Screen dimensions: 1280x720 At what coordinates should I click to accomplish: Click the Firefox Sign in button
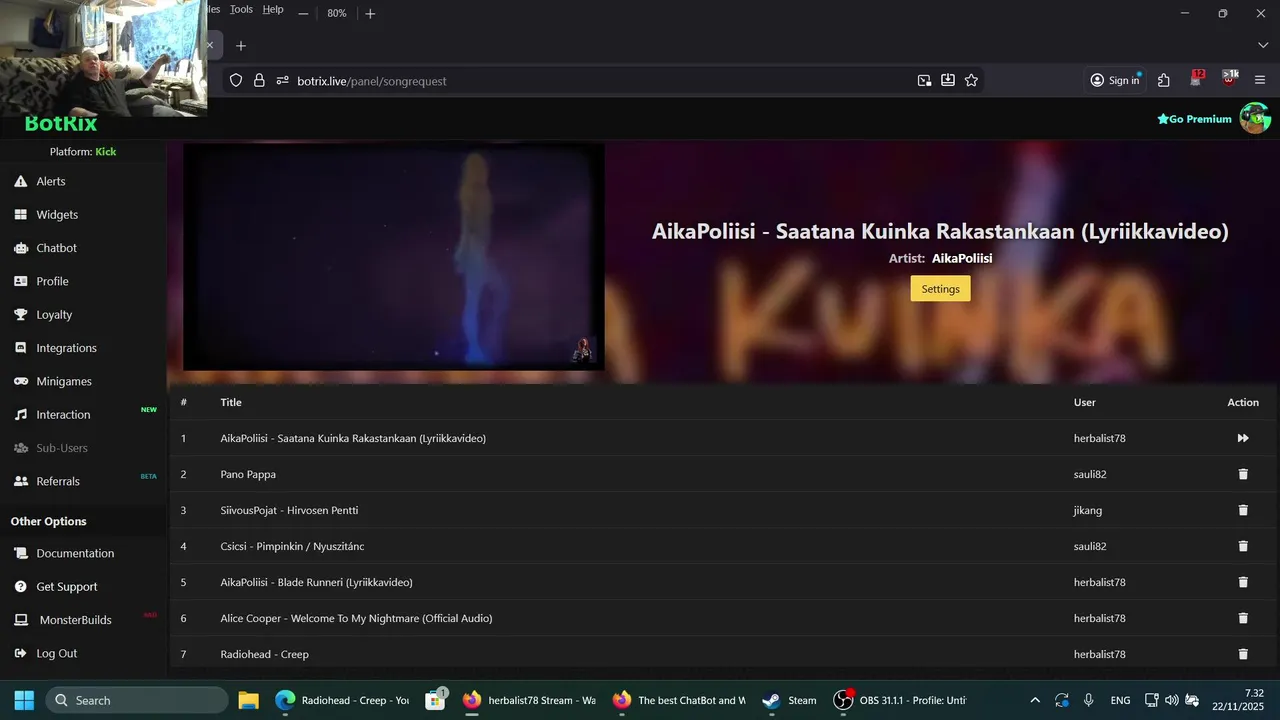point(1114,80)
